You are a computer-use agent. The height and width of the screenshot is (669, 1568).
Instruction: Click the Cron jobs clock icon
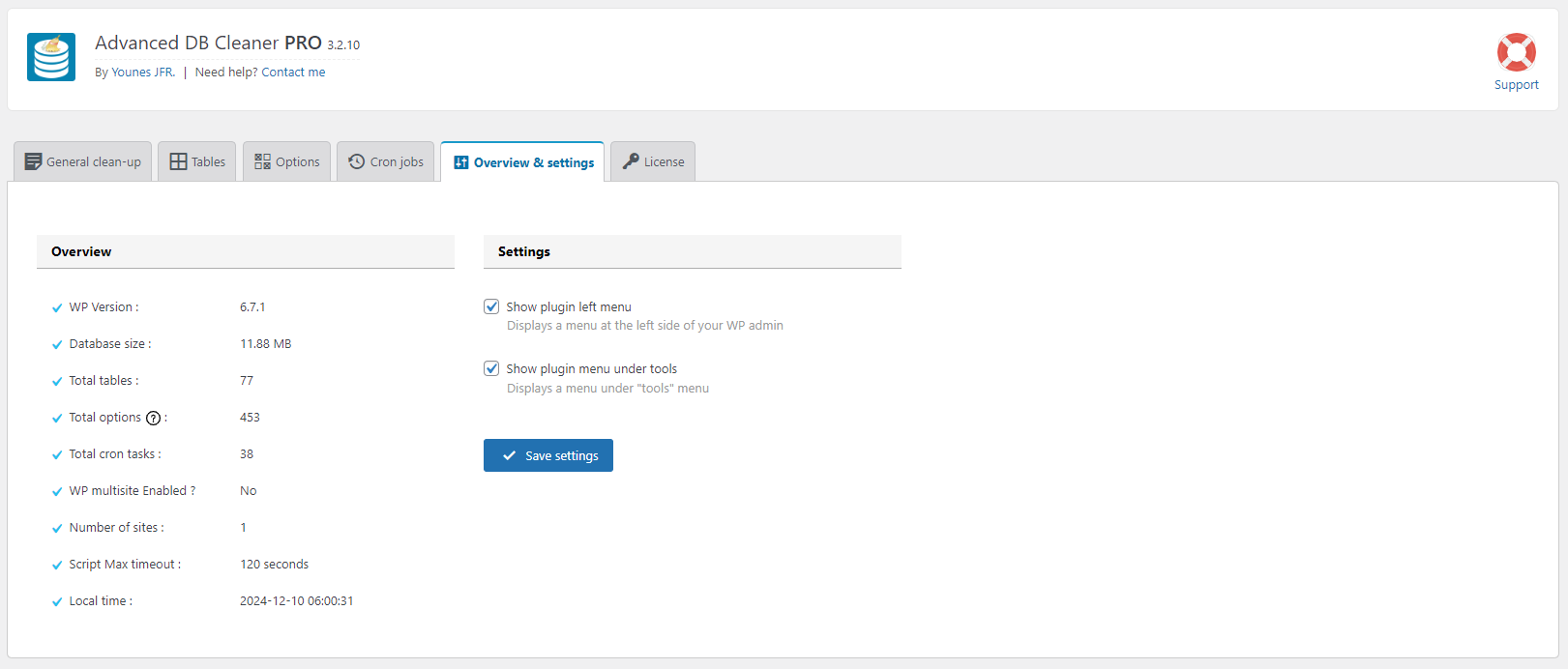(x=357, y=161)
